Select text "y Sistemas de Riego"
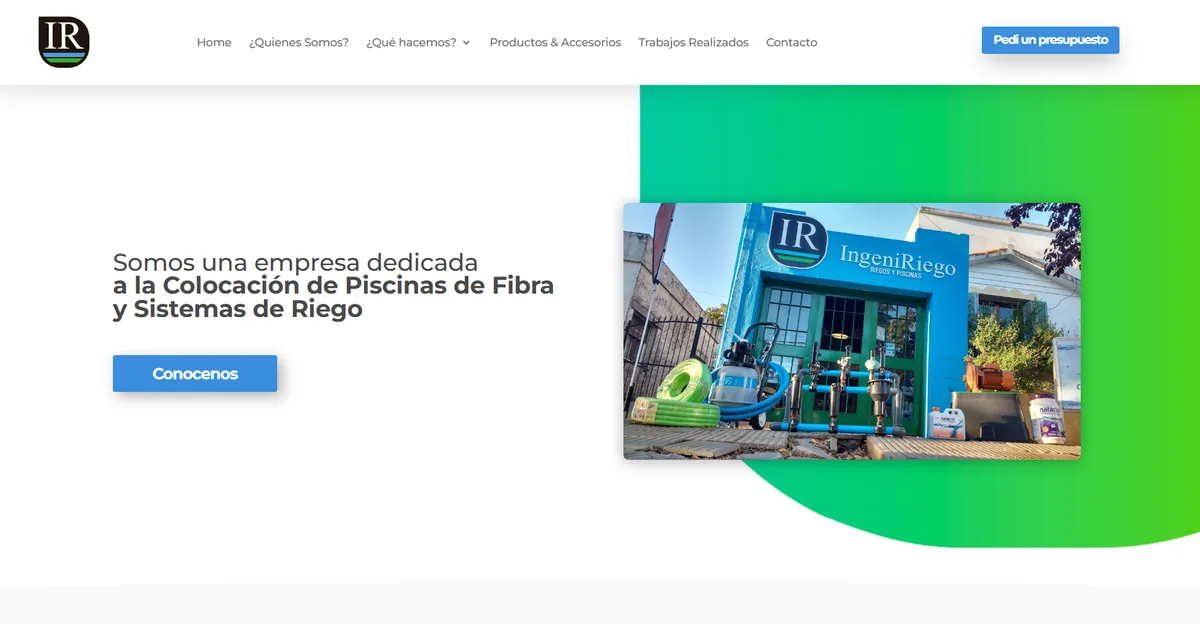Screen dimensions: 1200x624 click(237, 309)
